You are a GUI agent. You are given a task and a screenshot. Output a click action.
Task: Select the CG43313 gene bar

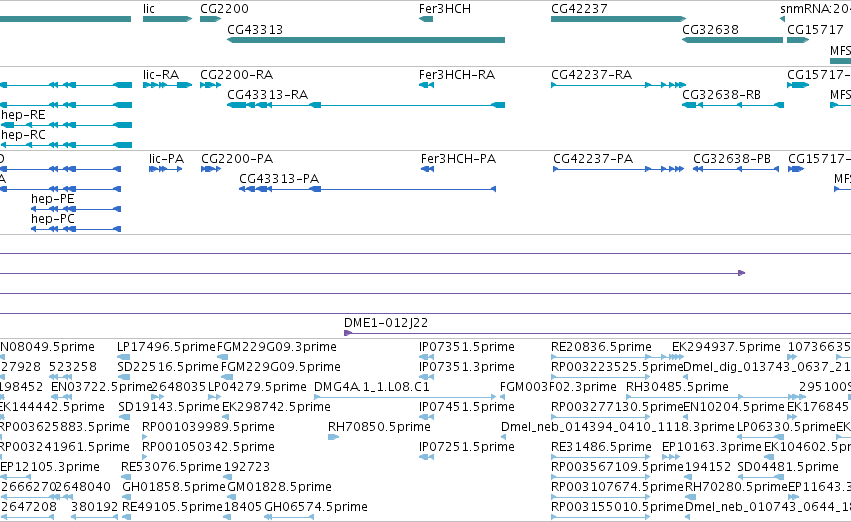pos(366,40)
